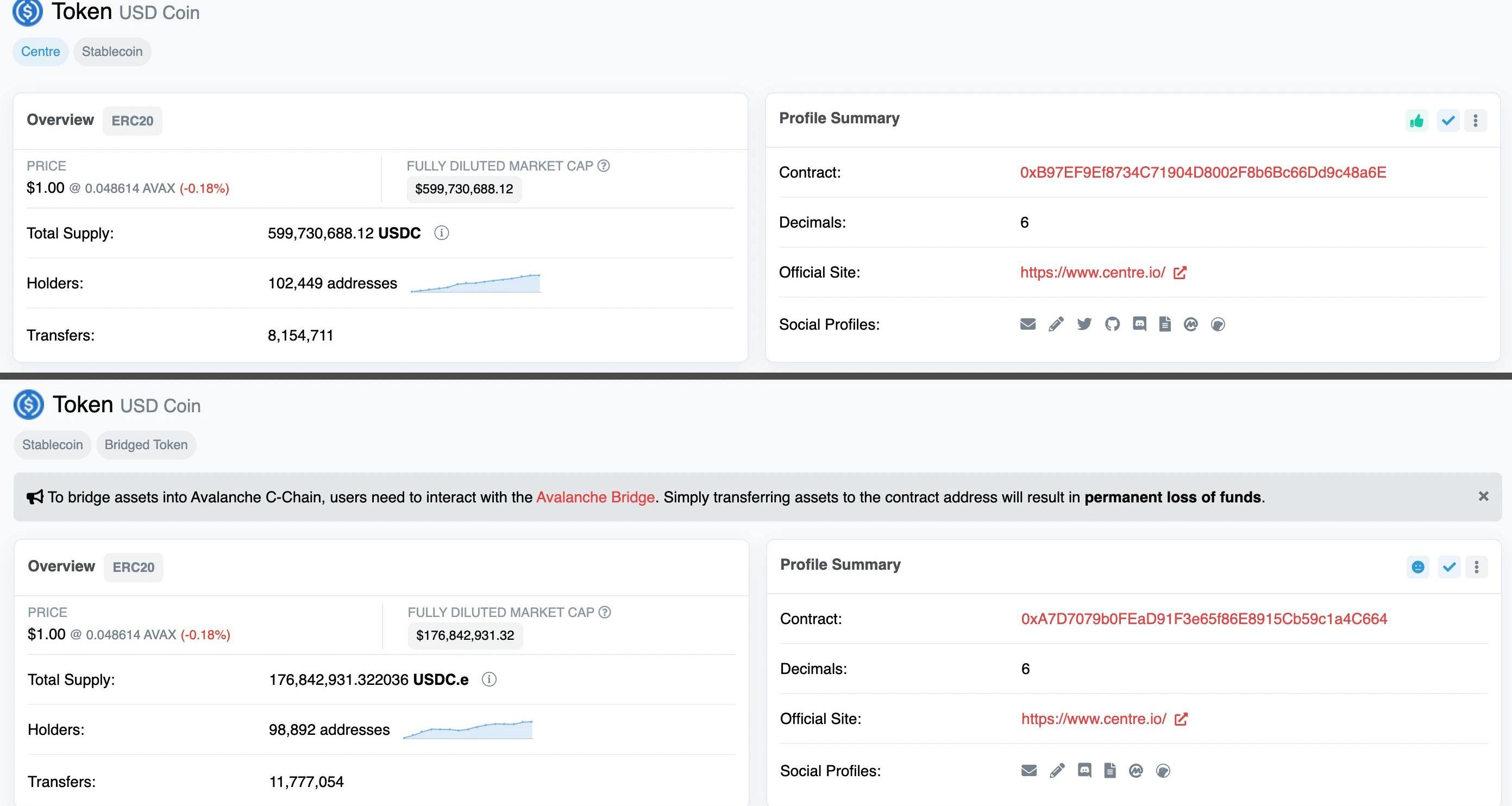The width and height of the screenshot is (1512, 806).
Task: Click email icon in top Social Profiles
Action: tap(1028, 324)
